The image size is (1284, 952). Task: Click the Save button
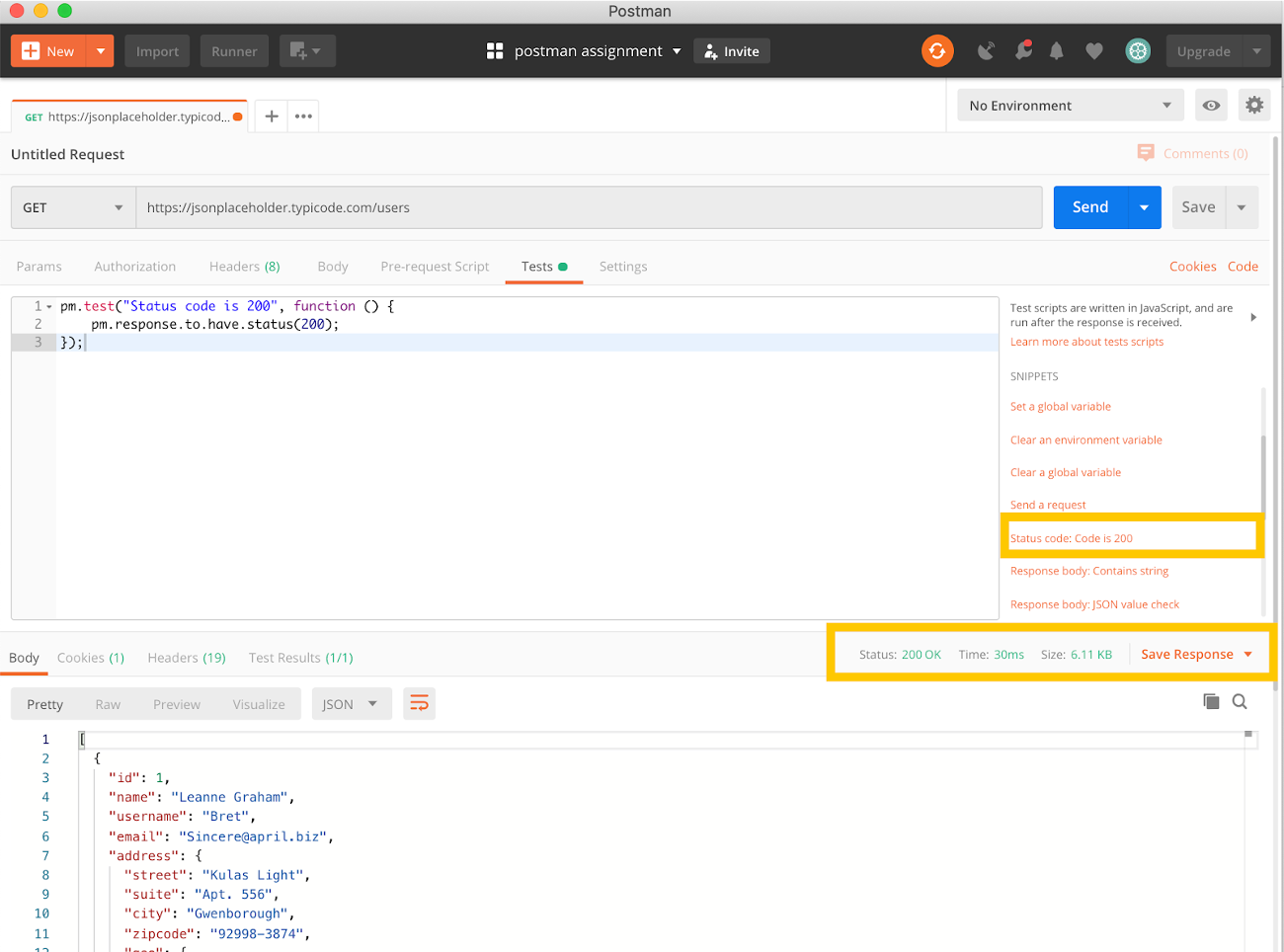pos(1198,207)
